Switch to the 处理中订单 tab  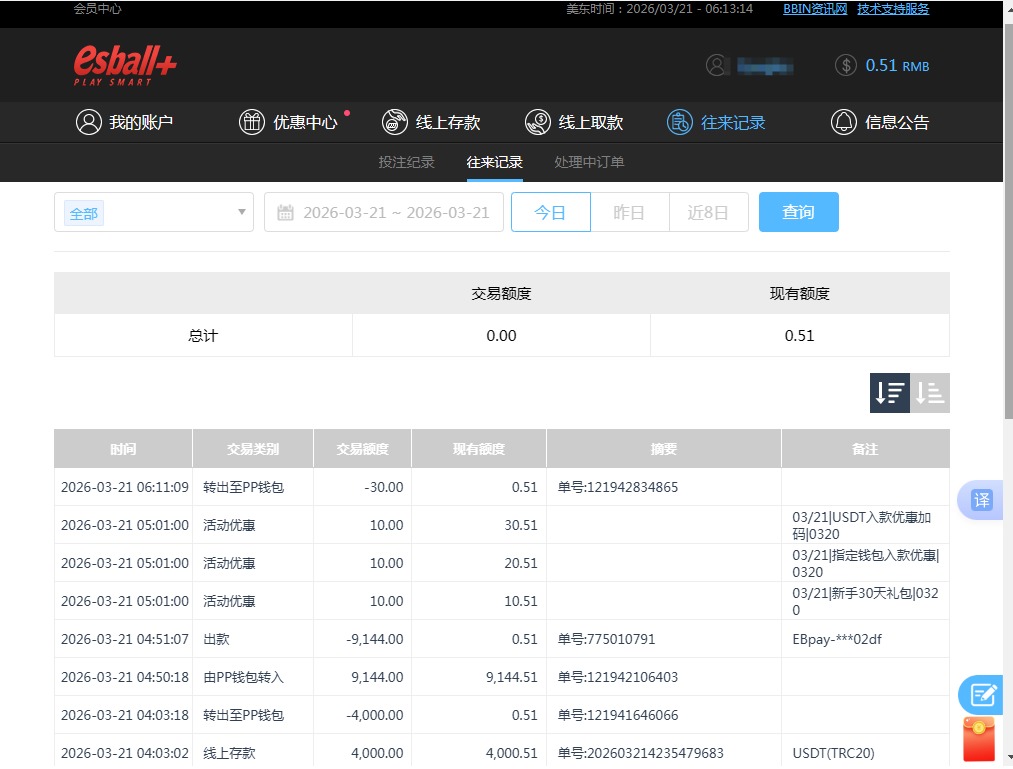(588, 160)
